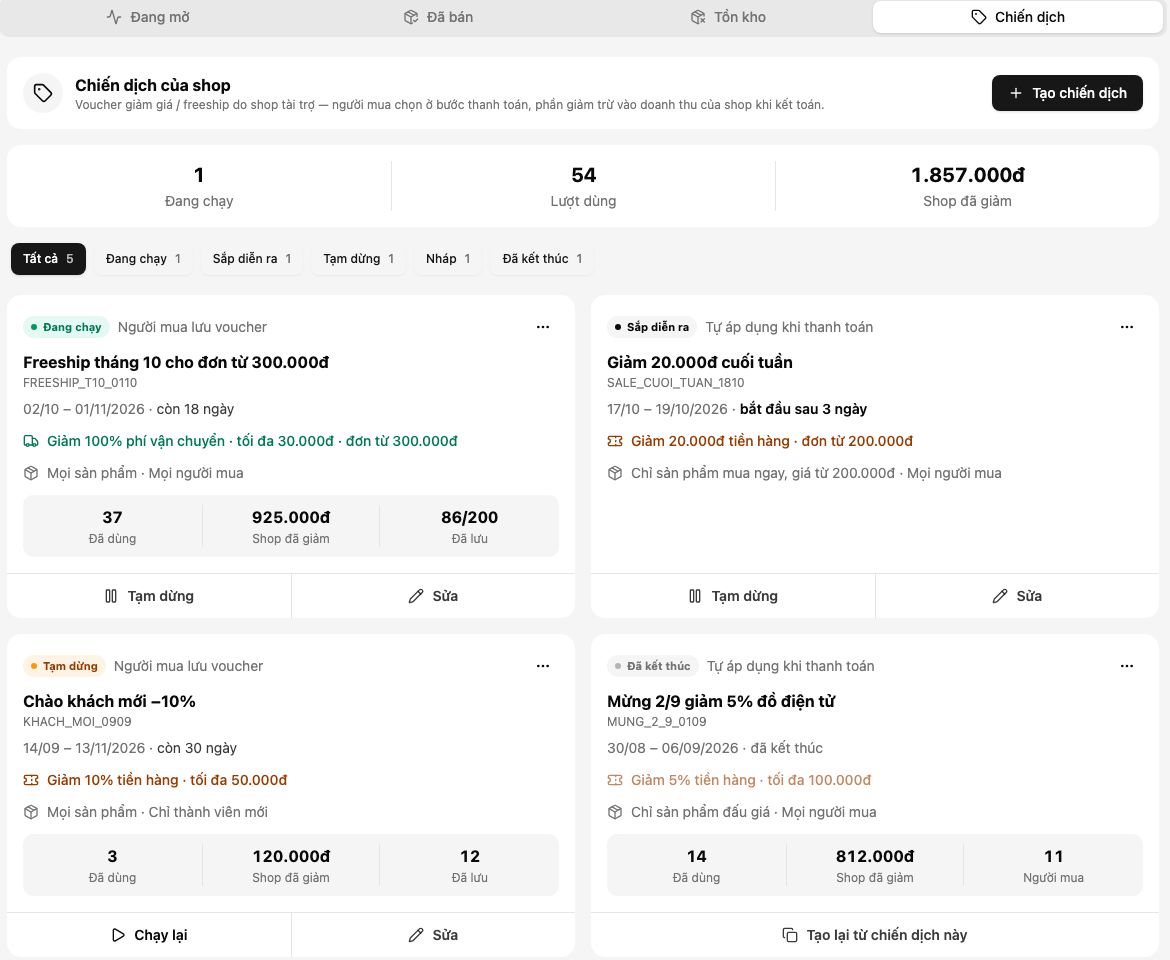
Task: Click the Tạm dừng status badge on Chào khách mới
Action: click(64, 666)
